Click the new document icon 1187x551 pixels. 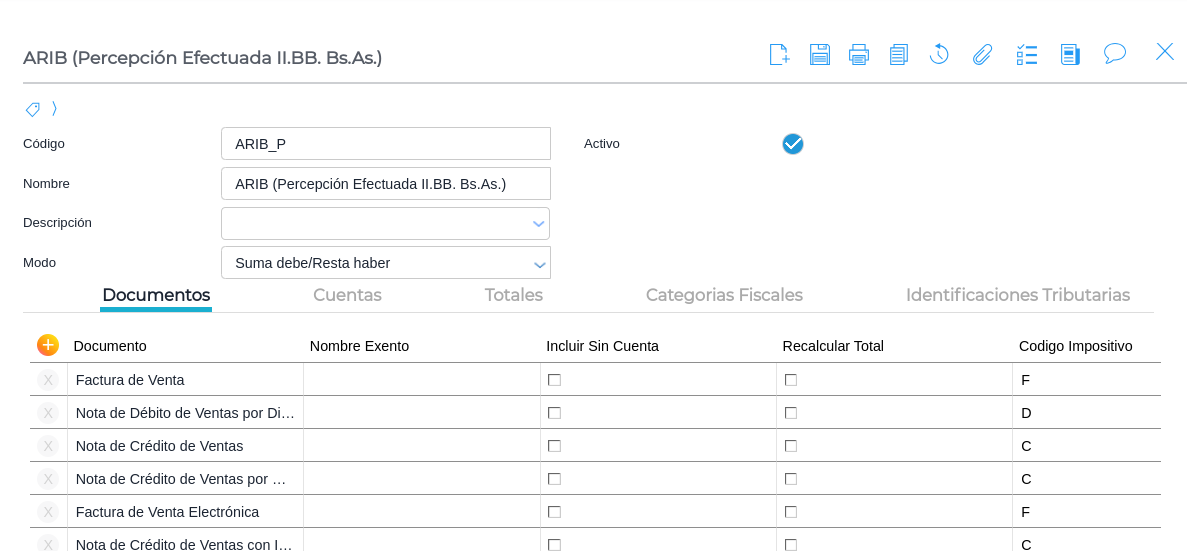[779, 54]
